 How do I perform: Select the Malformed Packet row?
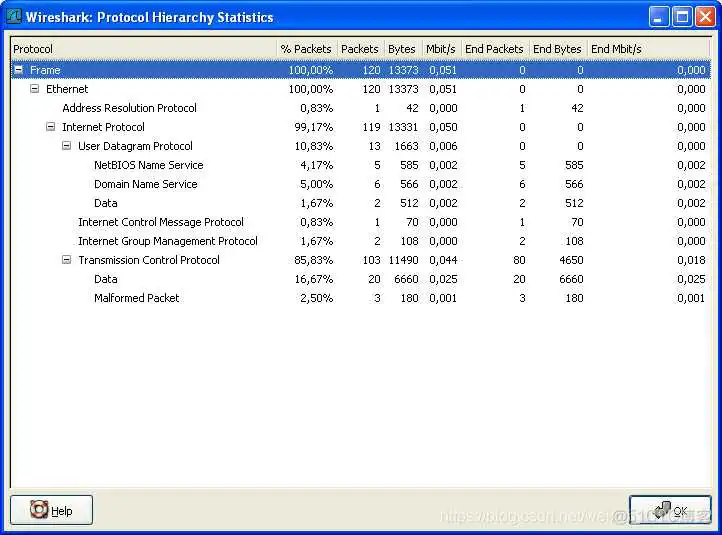[x=136, y=298]
